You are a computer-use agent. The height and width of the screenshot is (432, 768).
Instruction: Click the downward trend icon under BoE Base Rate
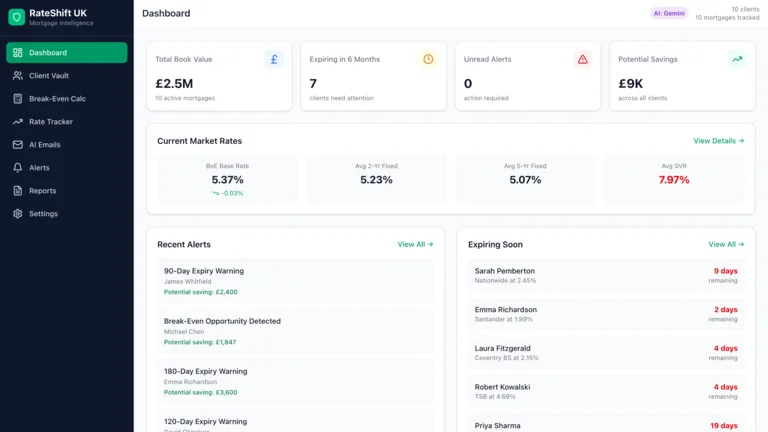pos(215,193)
